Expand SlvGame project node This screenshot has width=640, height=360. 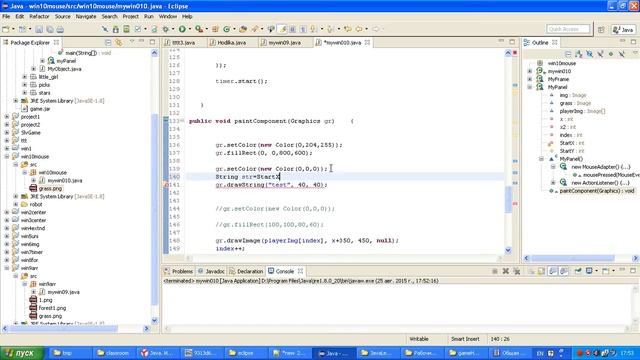[7, 133]
